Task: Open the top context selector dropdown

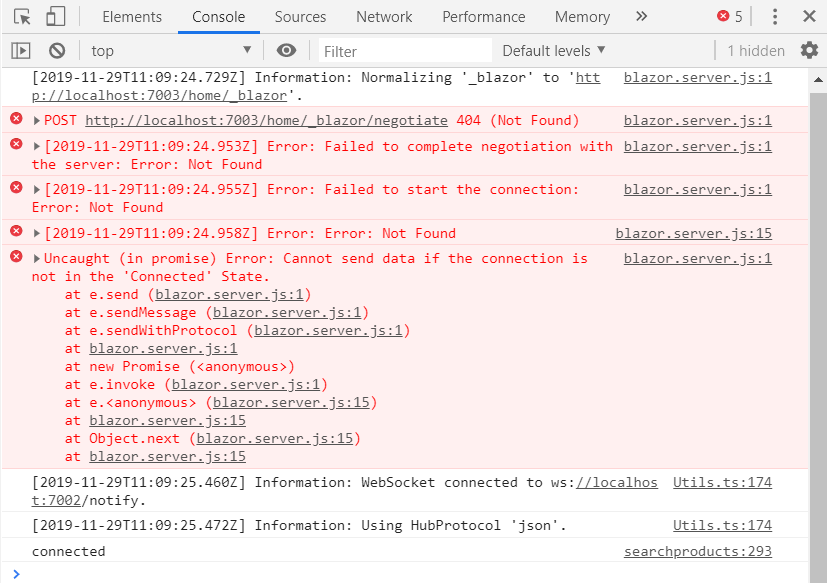Action: (170, 51)
